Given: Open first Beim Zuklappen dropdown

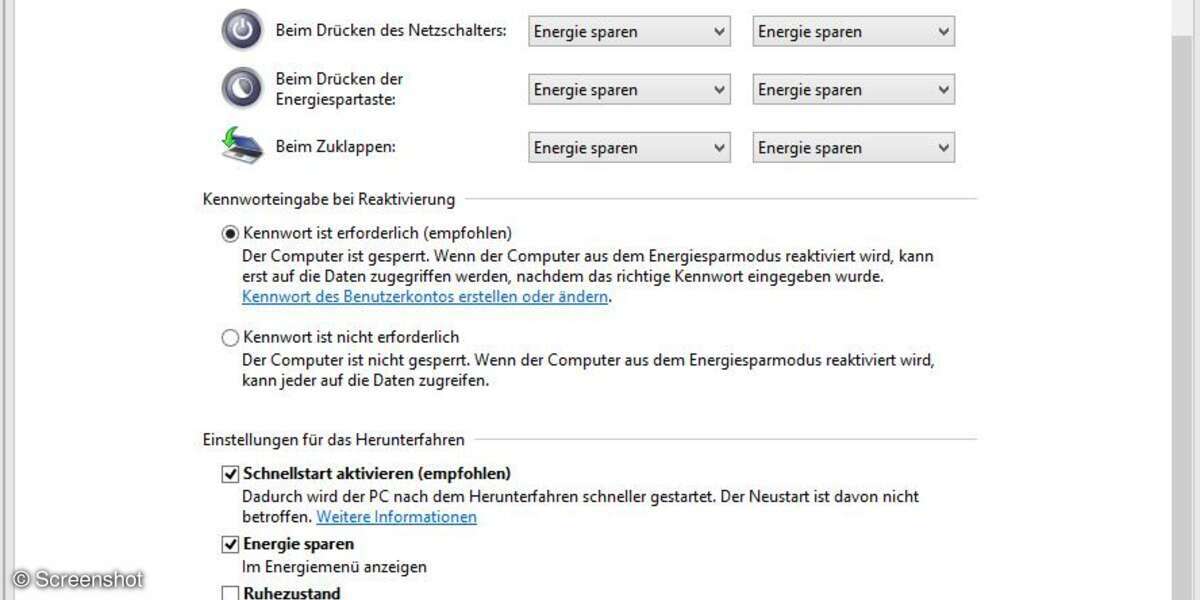Looking at the screenshot, I should 629,148.
